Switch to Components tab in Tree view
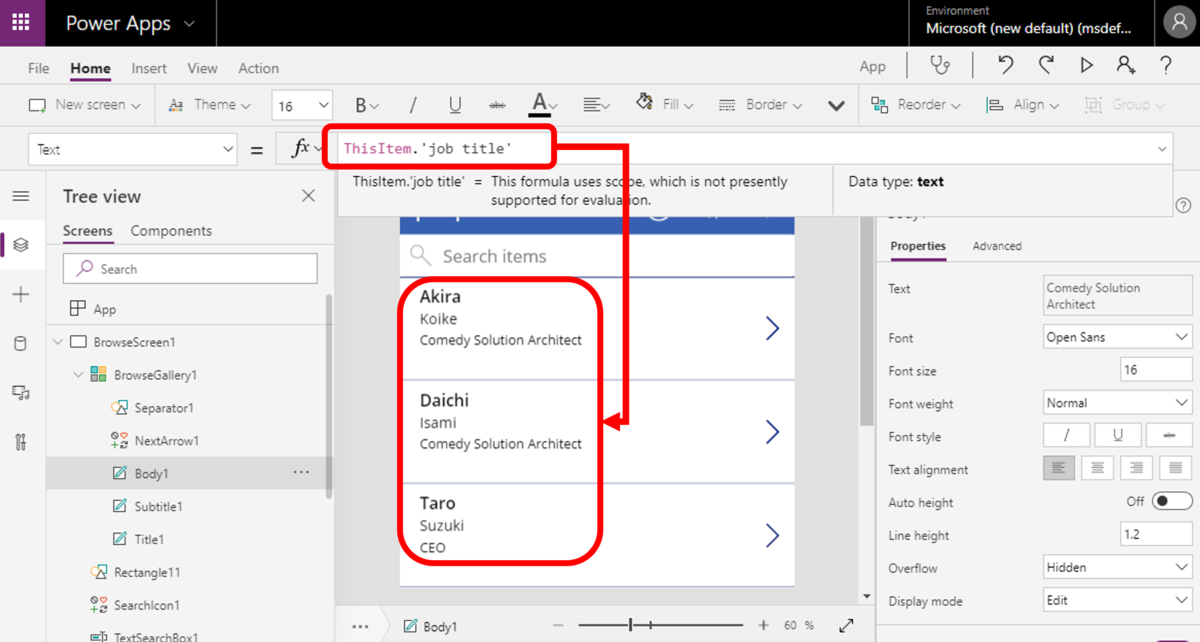The height and width of the screenshot is (642, 1200). (171, 230)
